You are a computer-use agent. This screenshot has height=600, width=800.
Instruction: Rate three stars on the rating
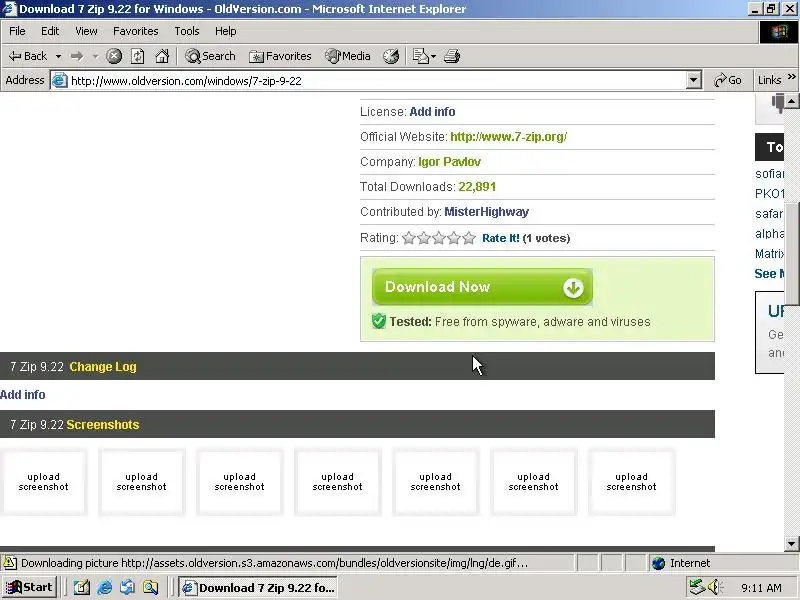439,238
